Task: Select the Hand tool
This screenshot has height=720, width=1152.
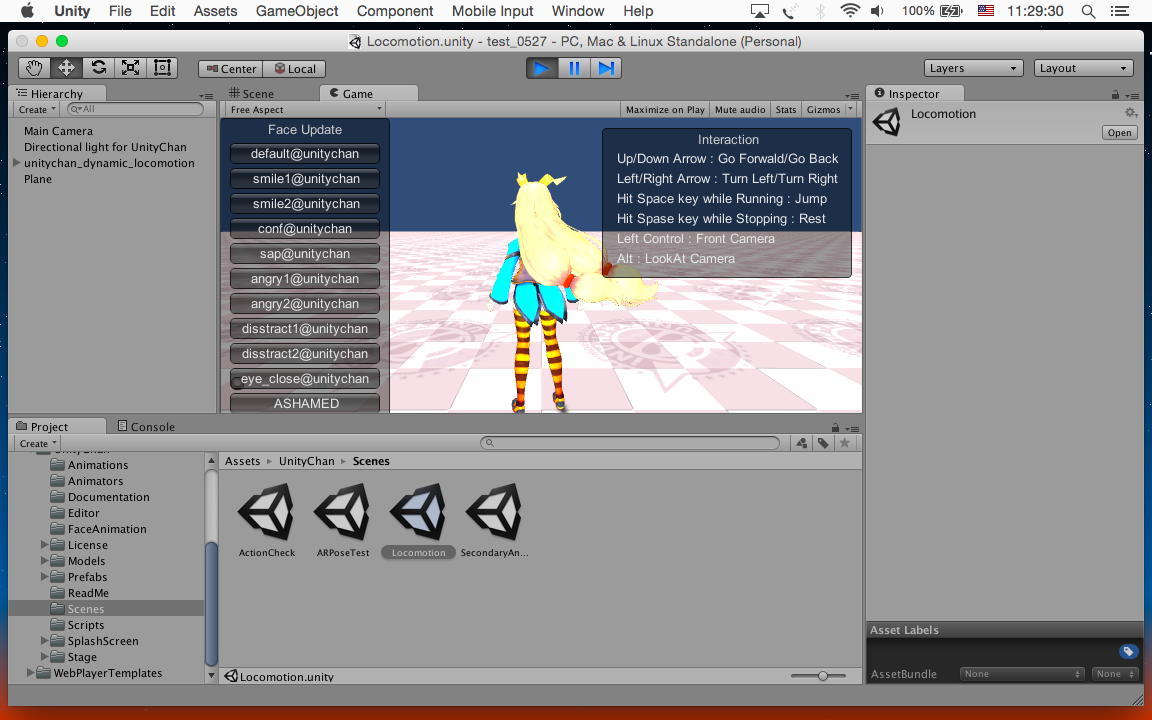Action: click(x=34, y=68)
